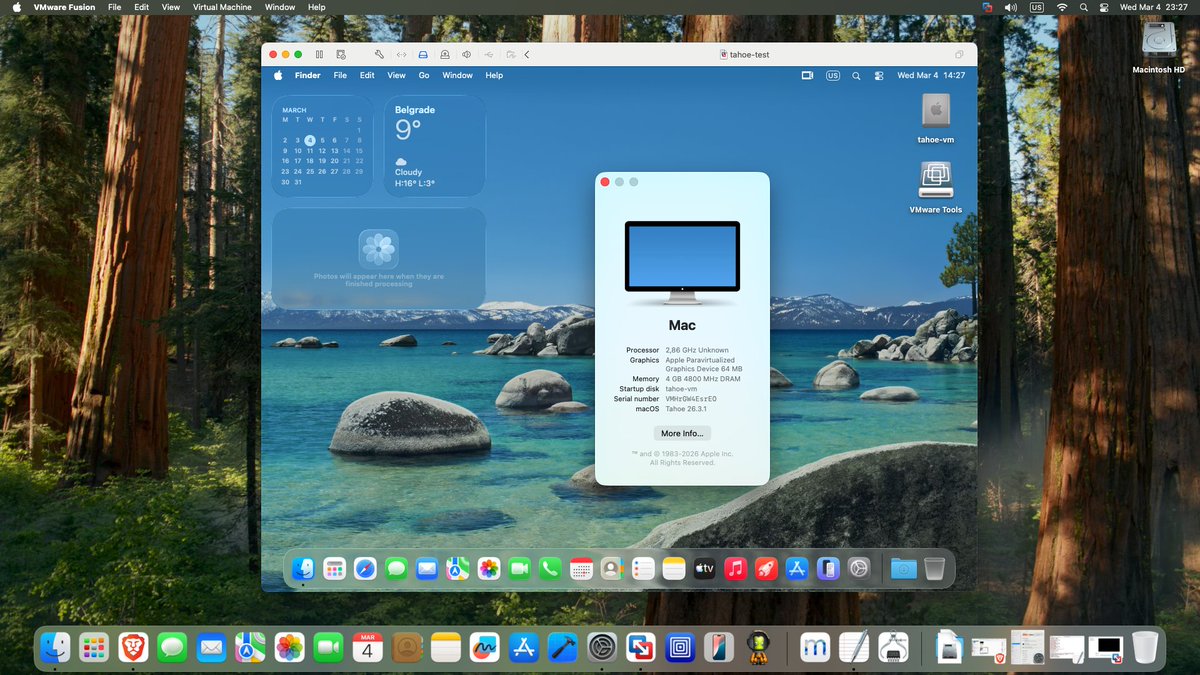Pause the virtual machine via toolbar pause icon
The height and width of the screenshot is (675, 1200).
click(x=319, y=55)
